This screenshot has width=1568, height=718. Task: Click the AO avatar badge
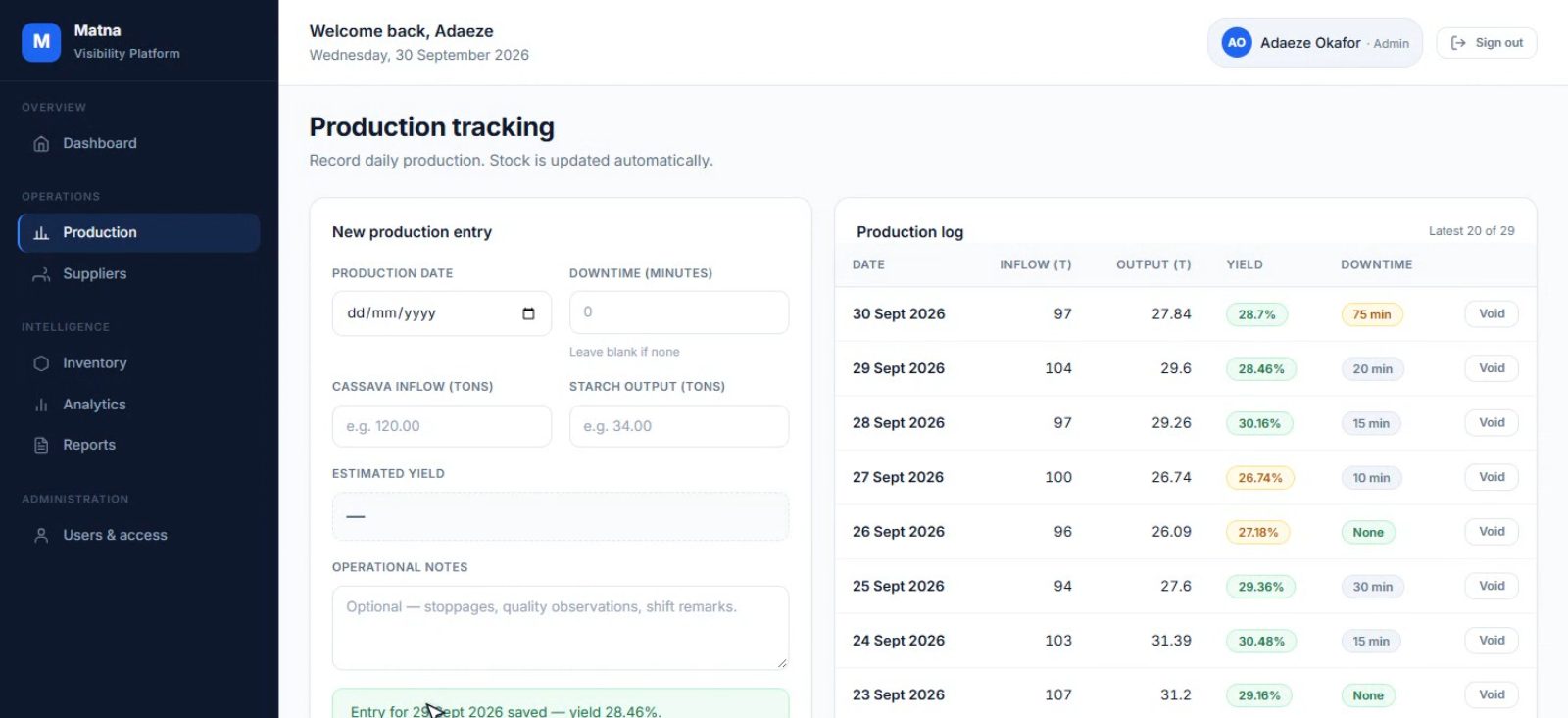pos(1237,42)
